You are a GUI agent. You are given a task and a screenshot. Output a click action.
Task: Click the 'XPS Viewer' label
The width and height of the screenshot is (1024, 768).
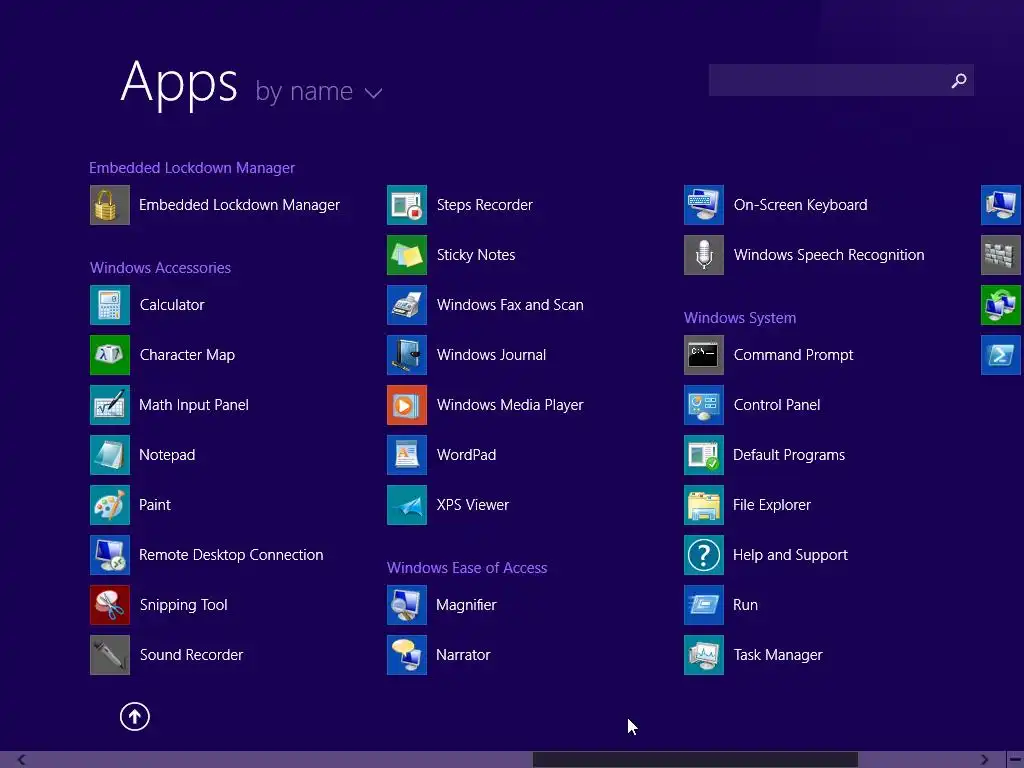click(x=473, y=505)
